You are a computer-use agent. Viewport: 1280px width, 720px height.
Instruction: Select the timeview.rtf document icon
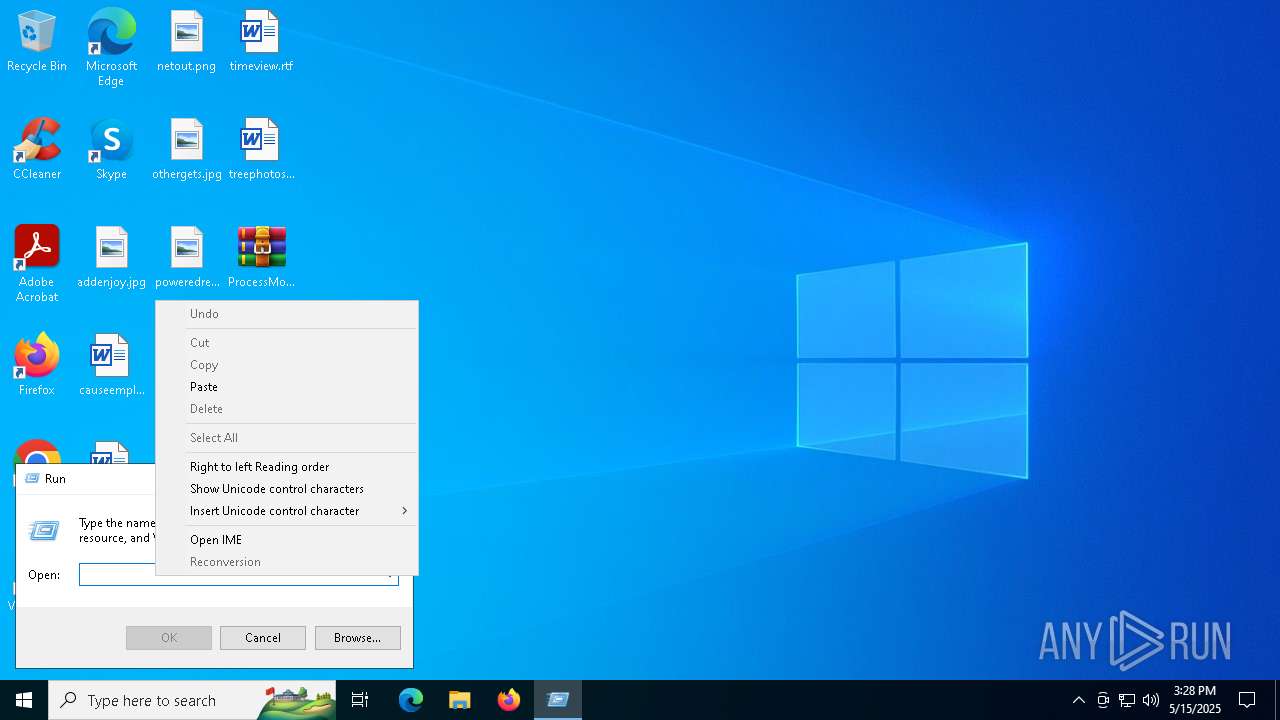pyautogui.click(x=261, y=42)
